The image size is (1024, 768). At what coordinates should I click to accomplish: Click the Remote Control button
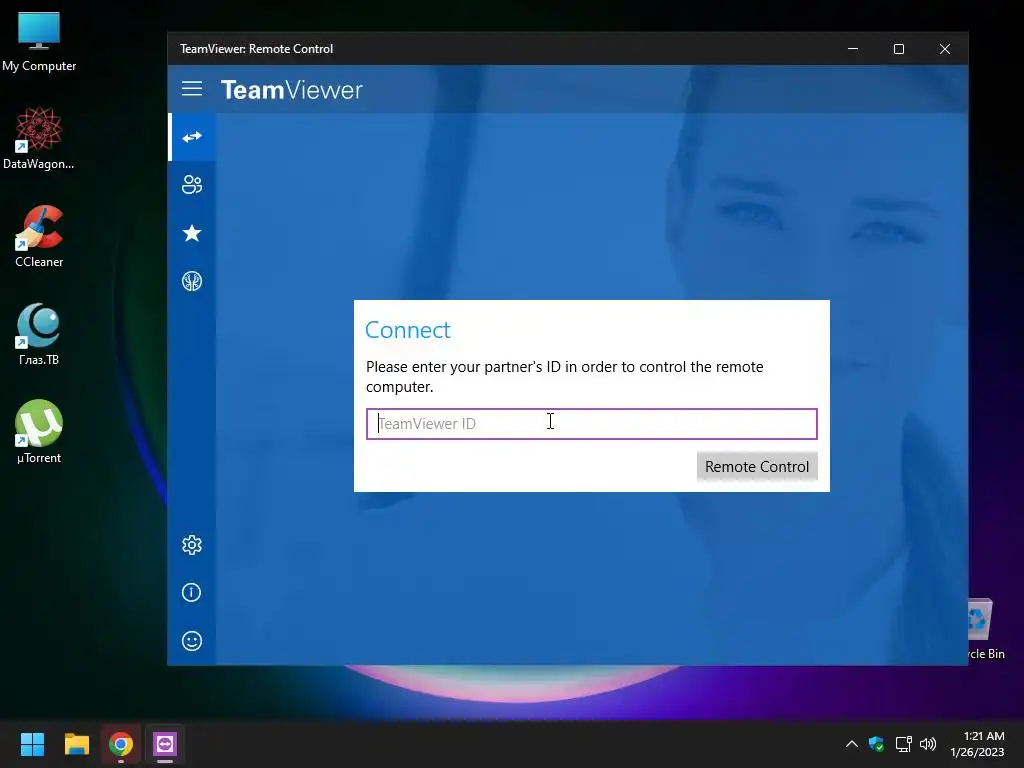tap(757, 467)
